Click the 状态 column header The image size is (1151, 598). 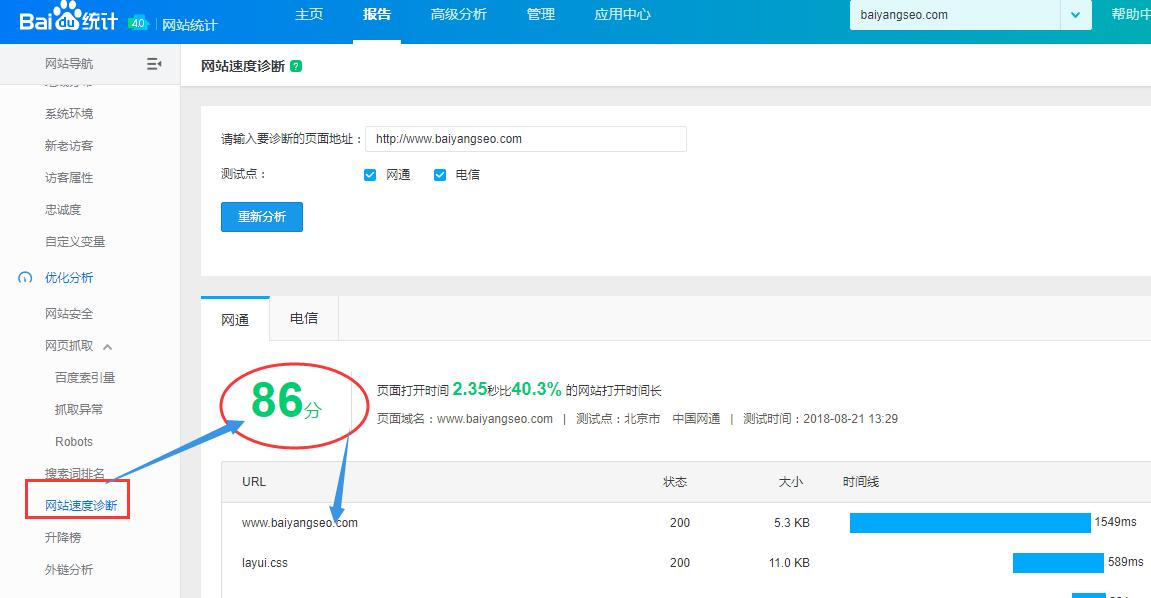(675, 482)
